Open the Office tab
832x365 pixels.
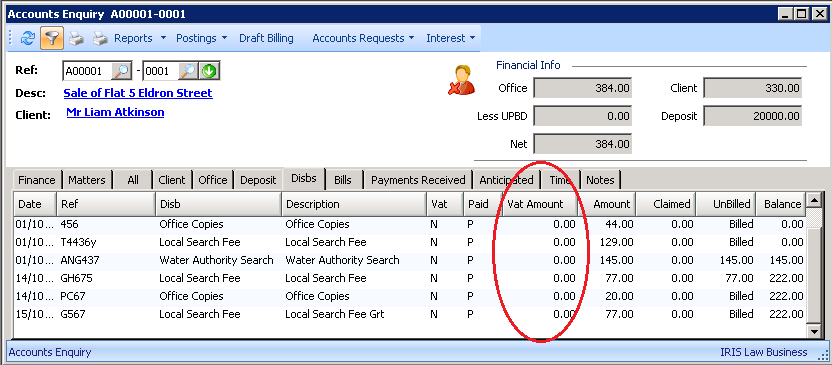pyautogui.click(x=213, y=180)
